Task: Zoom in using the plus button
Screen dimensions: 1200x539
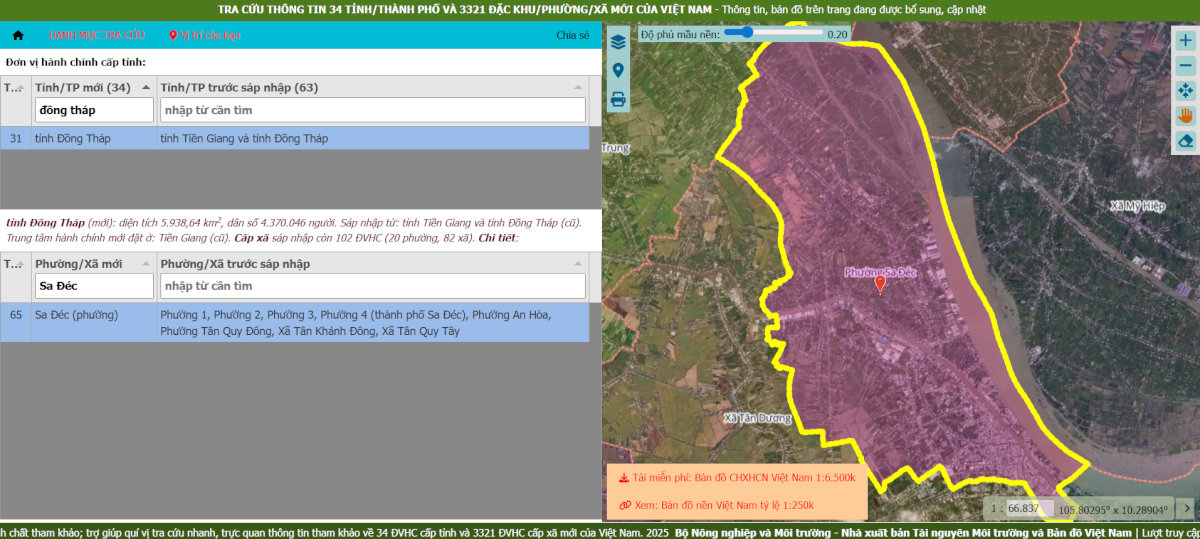Action: pyautogui.click(x=1186, y=41)
